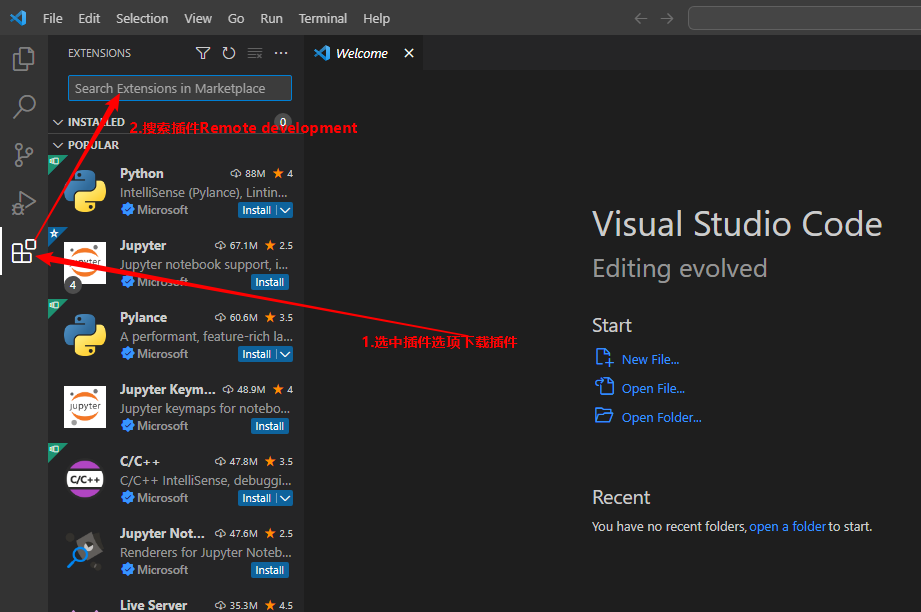Close the Welcome tab
Screen dimensions: 921x612
click(409, 53)
